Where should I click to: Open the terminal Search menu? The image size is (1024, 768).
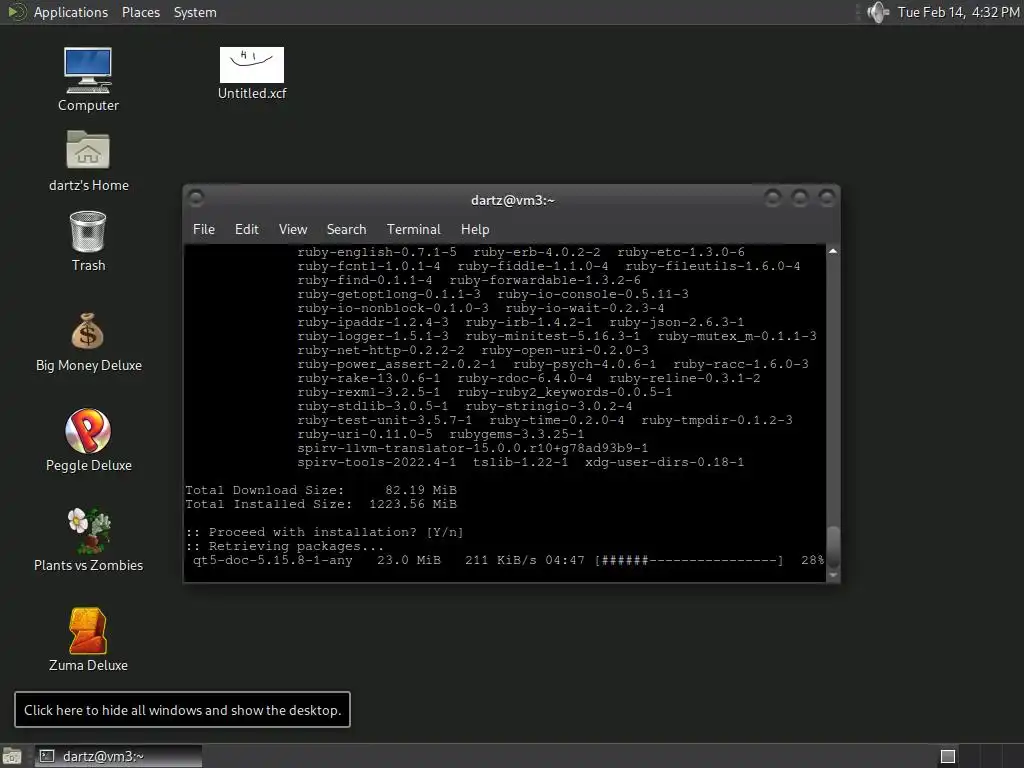[x=346, y=229]
